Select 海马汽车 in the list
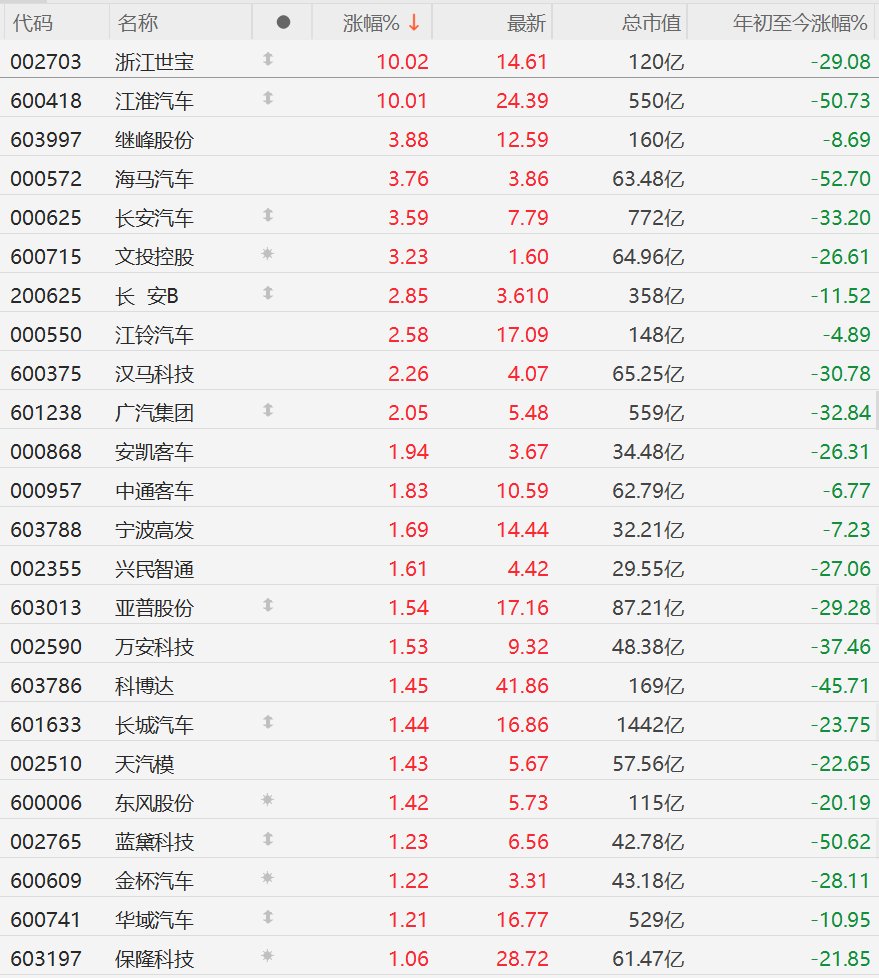Viewport: 879px width, 978px height. [155, 179]
